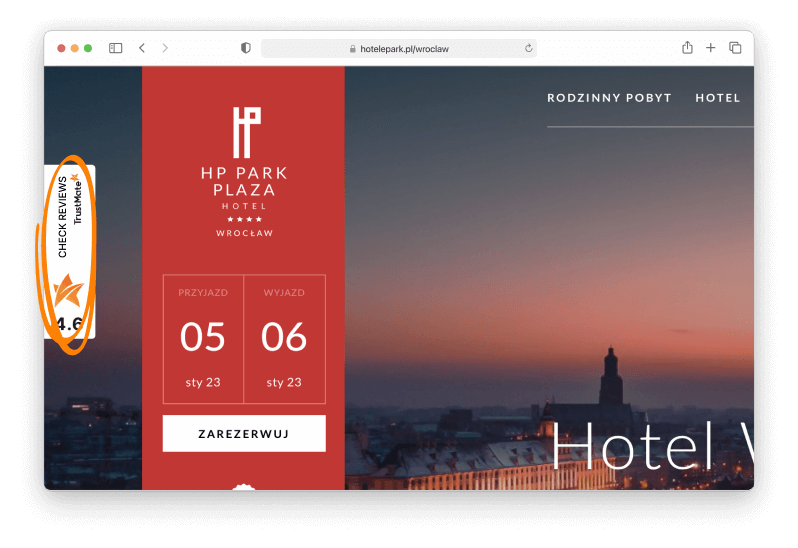The width and height of the screenshot is (798, 548).
Task: Show the tab overview icon
Action: tap(735, 48)
